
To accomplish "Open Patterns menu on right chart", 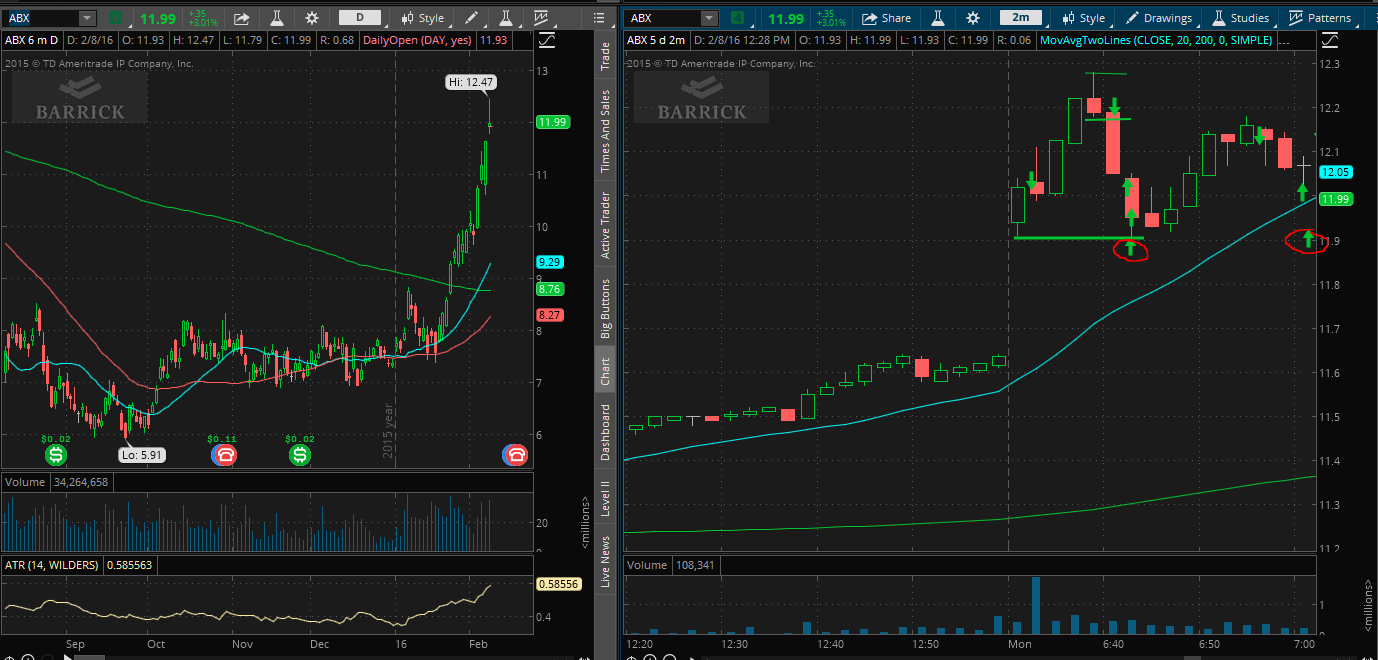I will (x=1319, y=18).
